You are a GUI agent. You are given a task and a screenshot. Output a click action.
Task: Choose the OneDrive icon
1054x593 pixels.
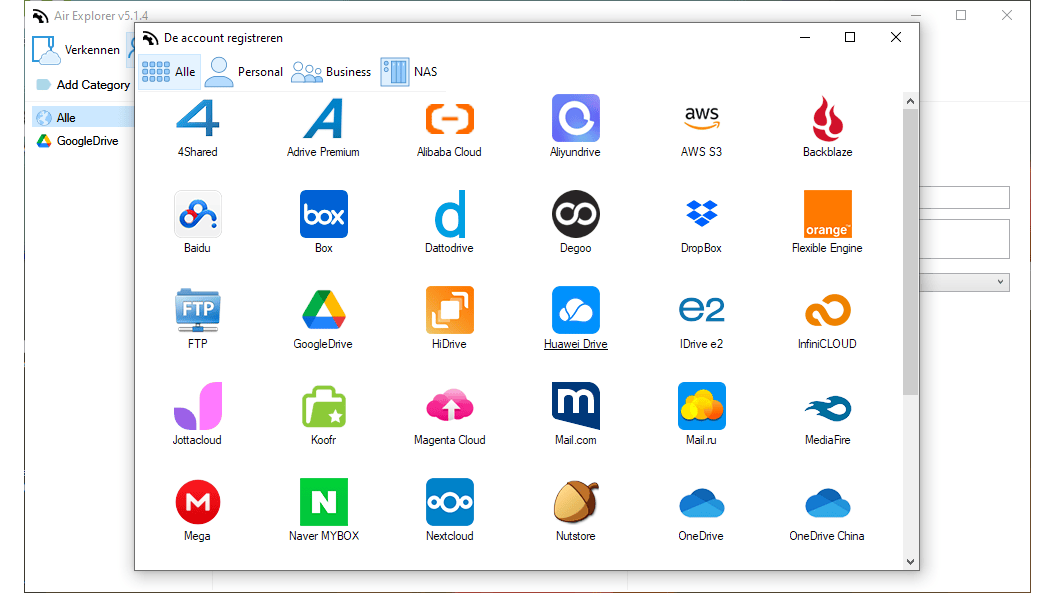pyautogui.click(x=702, y=503)
